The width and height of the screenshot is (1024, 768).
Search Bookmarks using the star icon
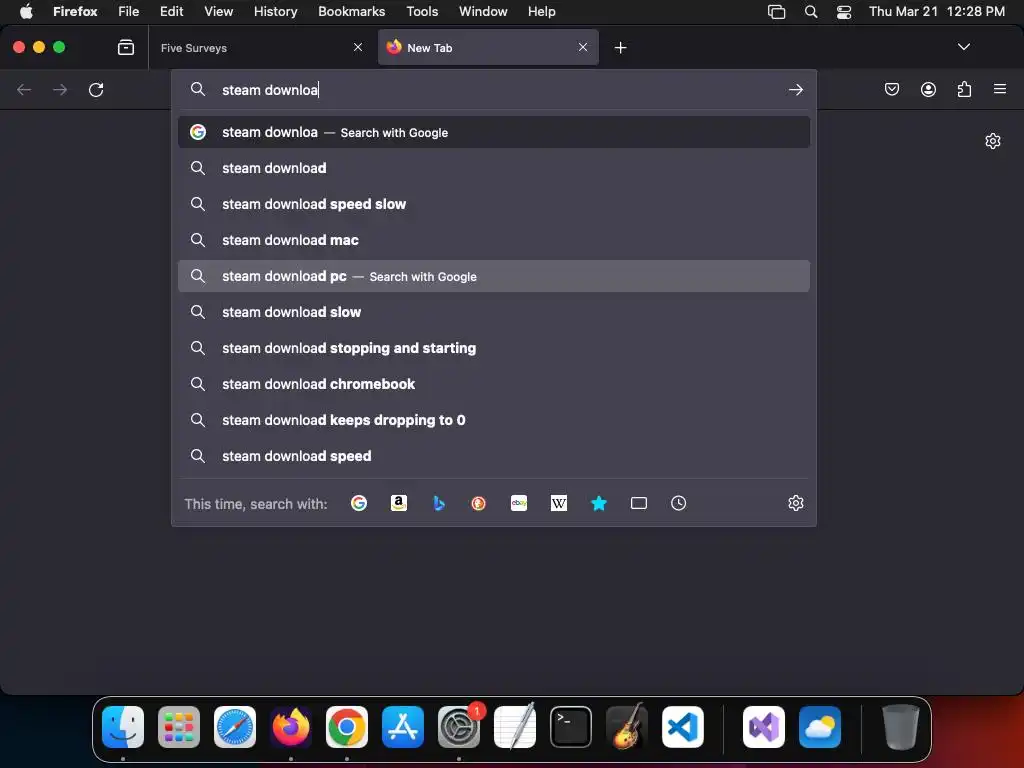[x=598, y=503]
